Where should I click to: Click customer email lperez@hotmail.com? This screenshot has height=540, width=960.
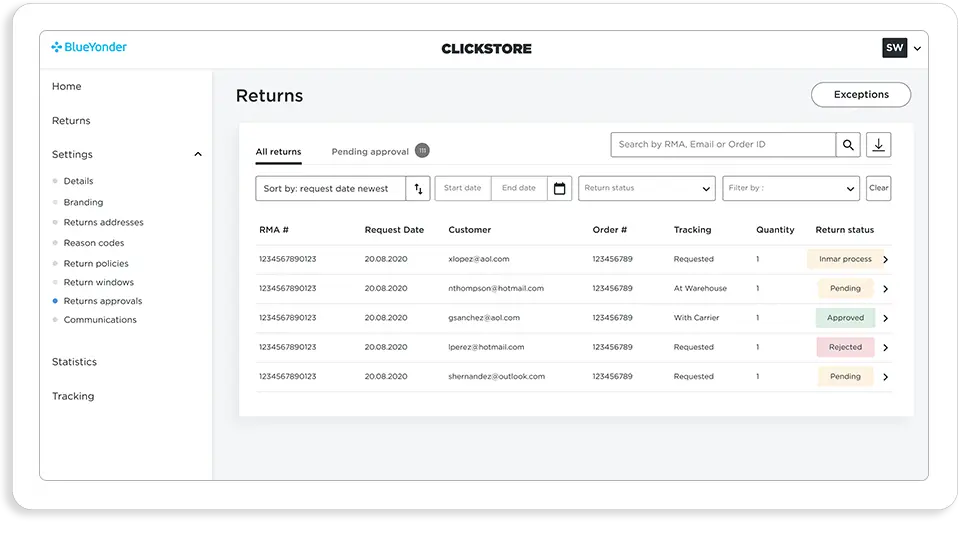coord(486,348)
